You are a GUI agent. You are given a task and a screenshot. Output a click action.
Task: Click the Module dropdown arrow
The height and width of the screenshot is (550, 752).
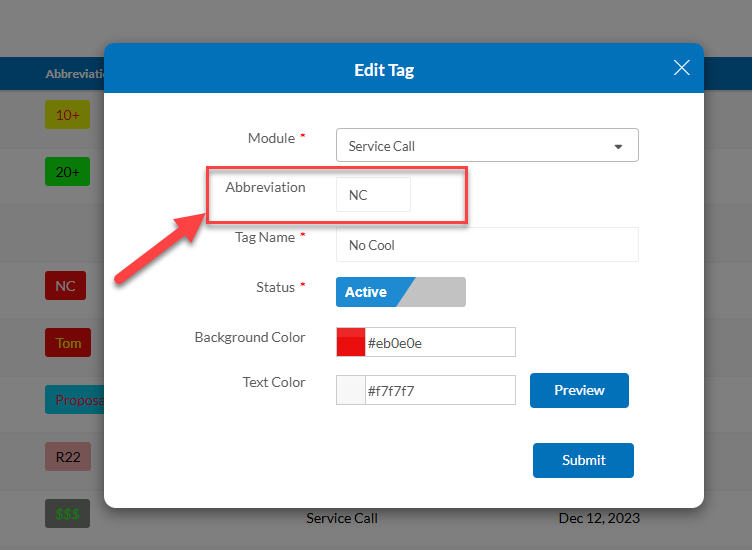coord(619,146)
